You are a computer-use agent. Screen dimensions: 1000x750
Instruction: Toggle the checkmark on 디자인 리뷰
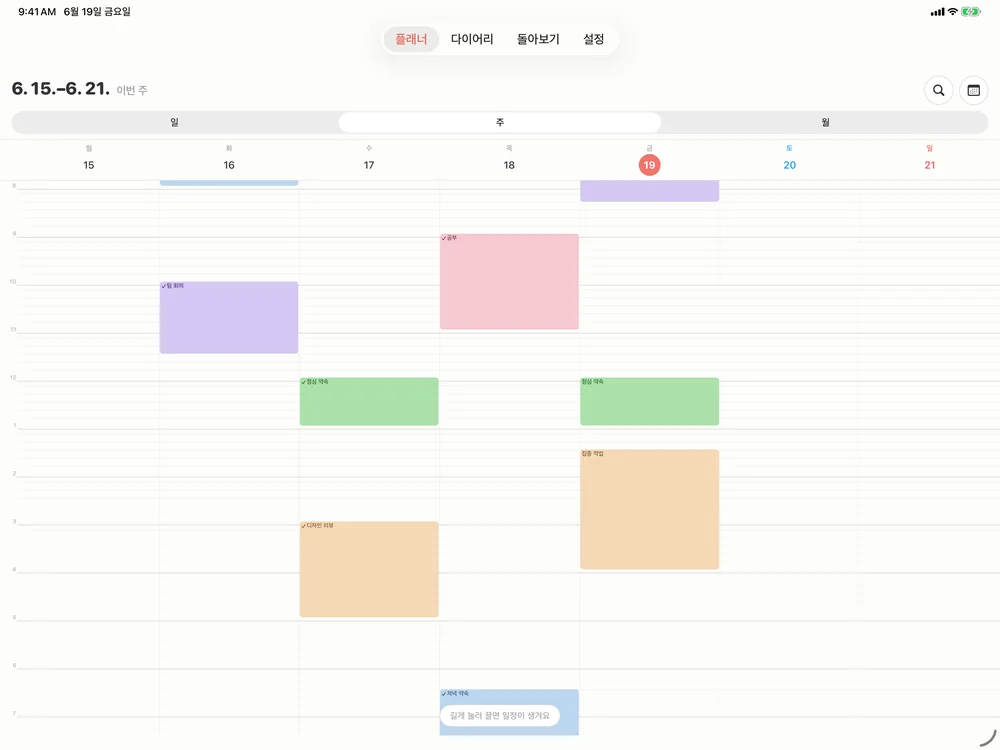tap(304, 526)
